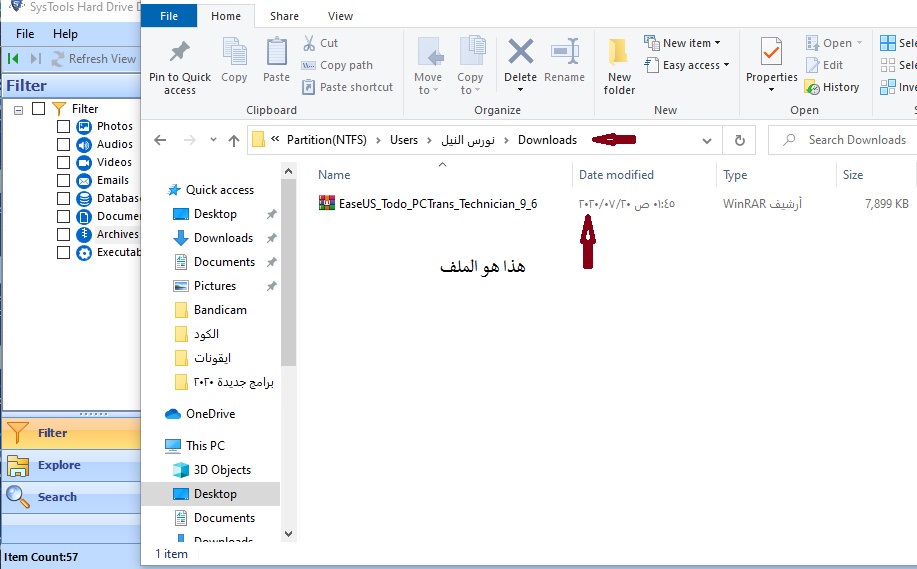The height and width of the screenshot is (569, 917).
Task: Open the New item dropdown
Action: pyautogui.click(x=691, y=43)
